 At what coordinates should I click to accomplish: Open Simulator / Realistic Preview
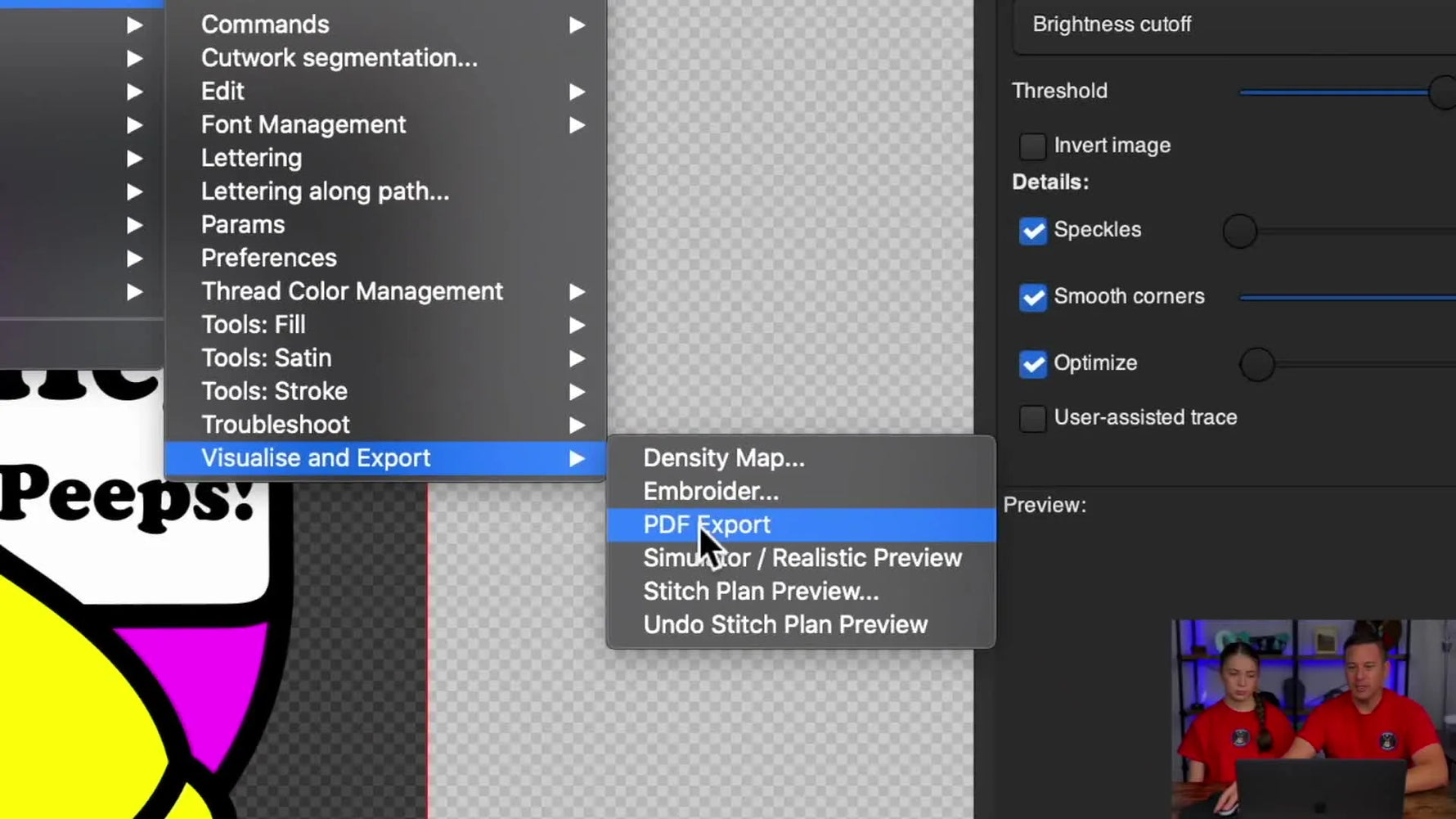pyautogui.click(x=801, y=558)
